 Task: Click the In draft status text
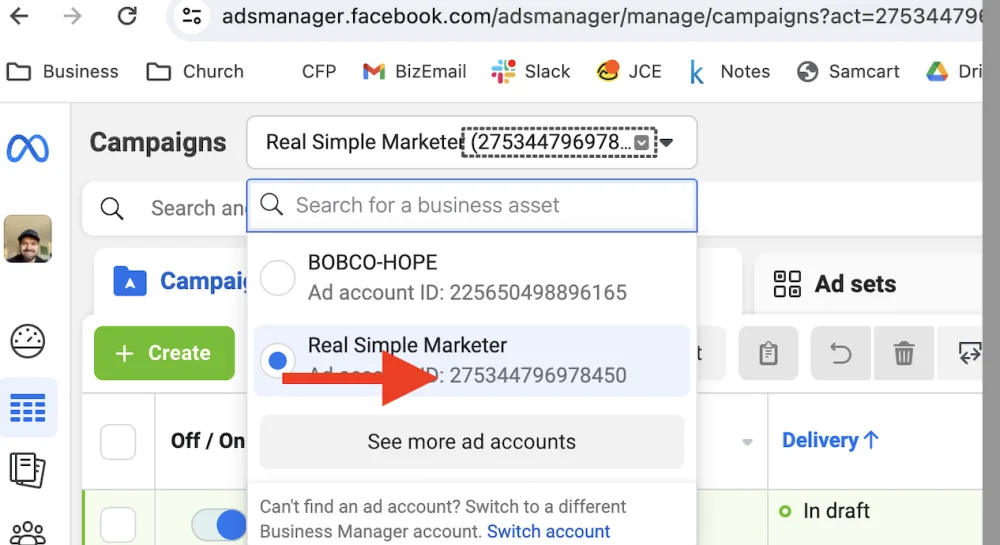coord(836,511)
